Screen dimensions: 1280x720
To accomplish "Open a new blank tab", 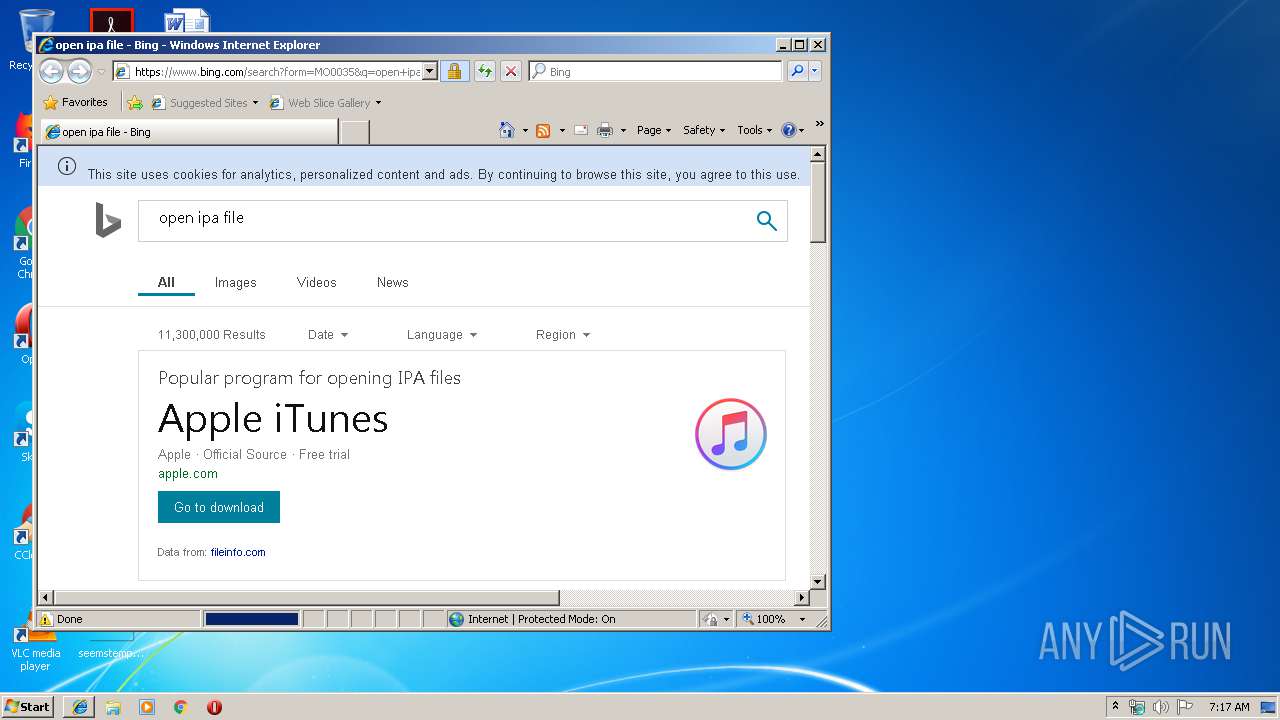I will click(x=355, y=132).
